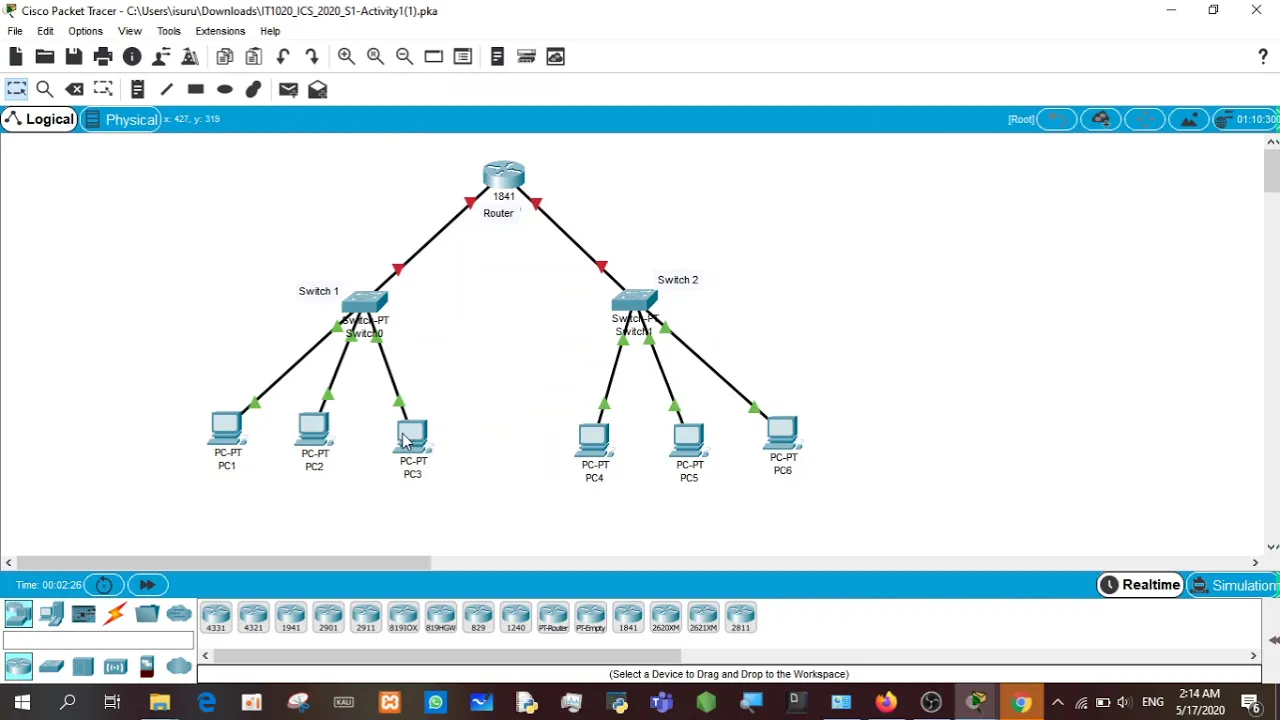Add a simple PDU envelope
This screenshot has height=720, width=1280.
288,90
